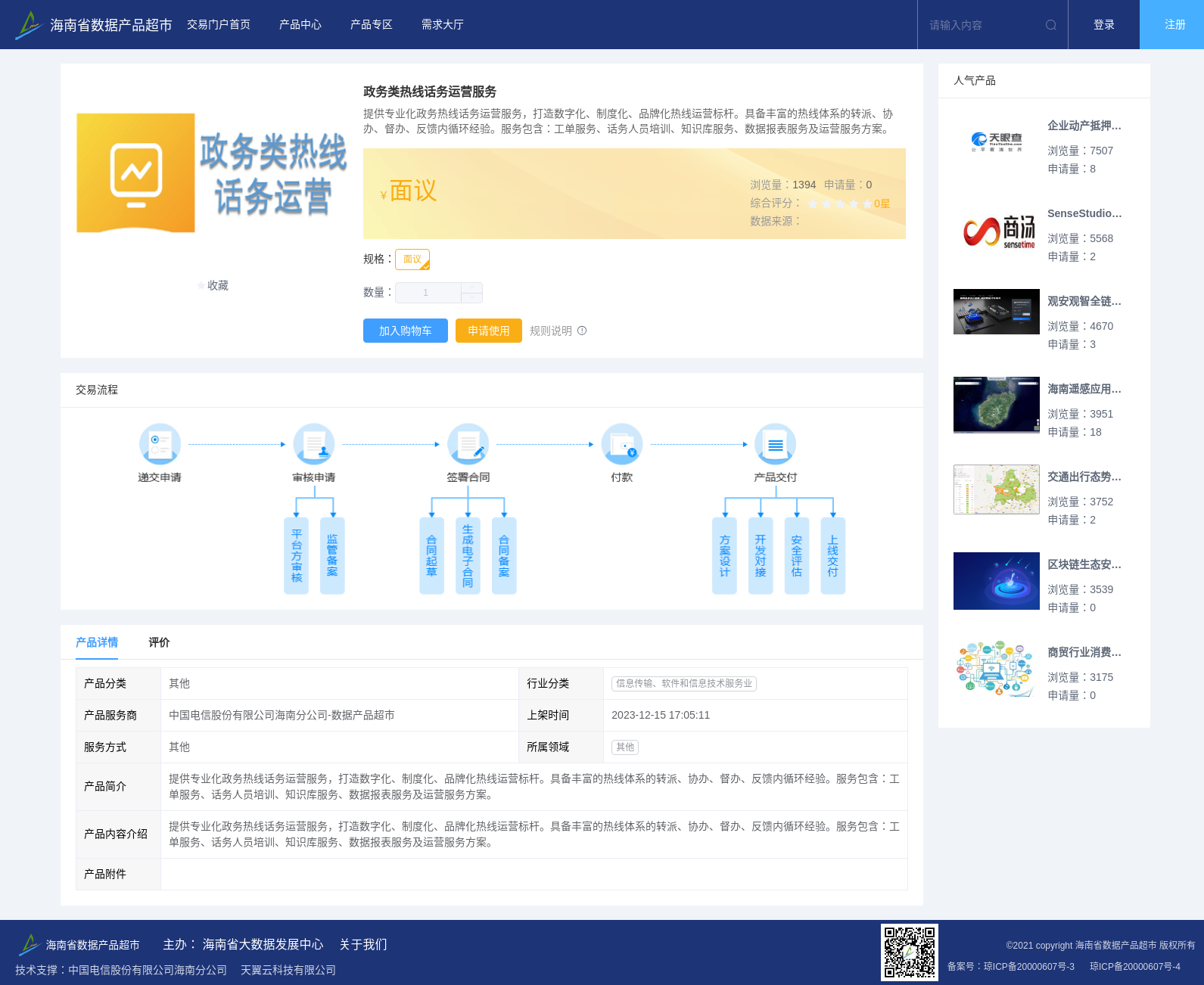Screen dimensions: 1204x985
Task: Click the 方案设计 step box
Action: [x=724, y=555]
